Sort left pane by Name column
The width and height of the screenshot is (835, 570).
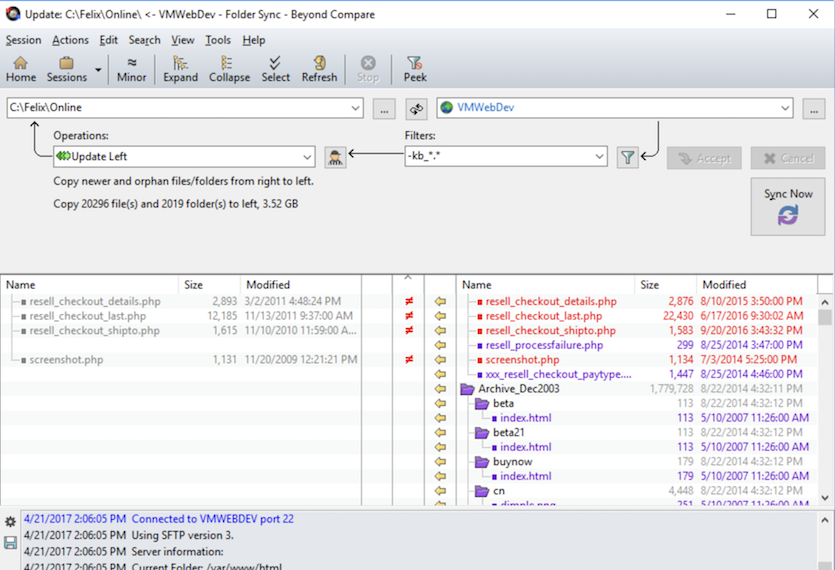pos(89,284)
